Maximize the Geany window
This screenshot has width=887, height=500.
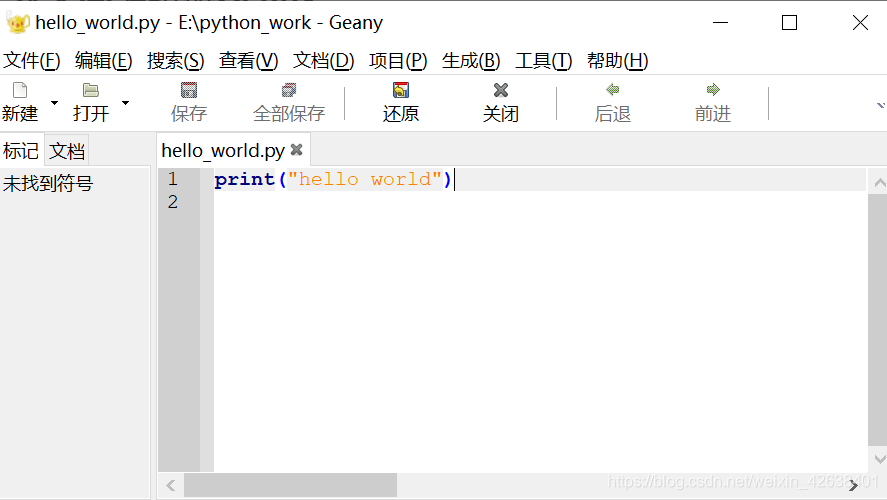point(789,23)
